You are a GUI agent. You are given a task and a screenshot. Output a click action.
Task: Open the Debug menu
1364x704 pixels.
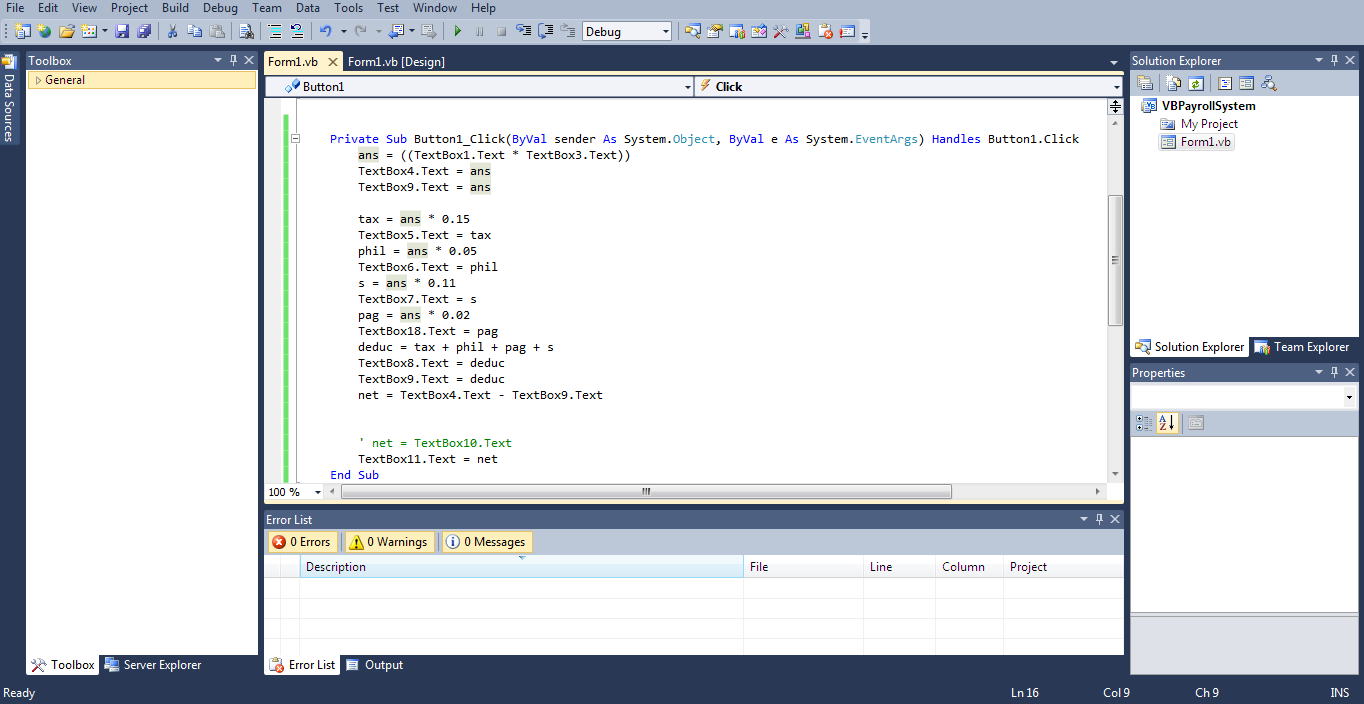click(220, 8)
